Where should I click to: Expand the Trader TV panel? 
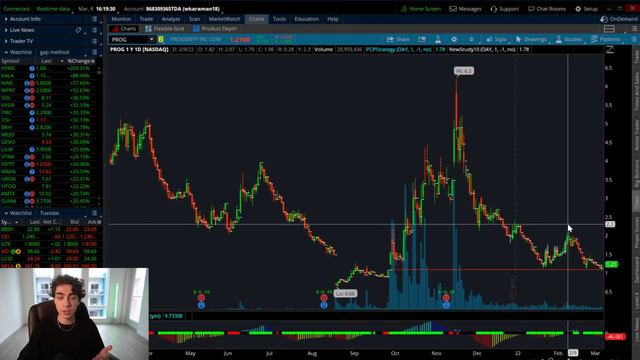point(6,41)
